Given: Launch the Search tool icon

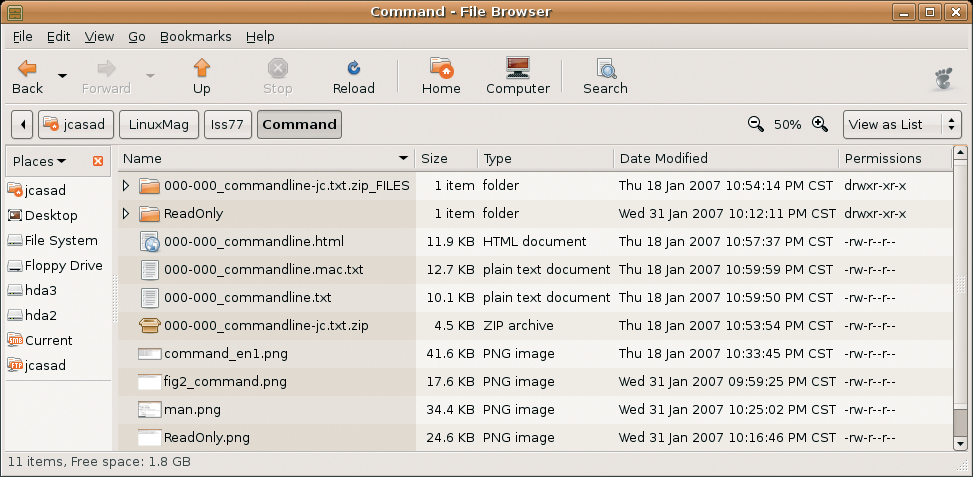Looking at the screenshot, I should [605, 68].
